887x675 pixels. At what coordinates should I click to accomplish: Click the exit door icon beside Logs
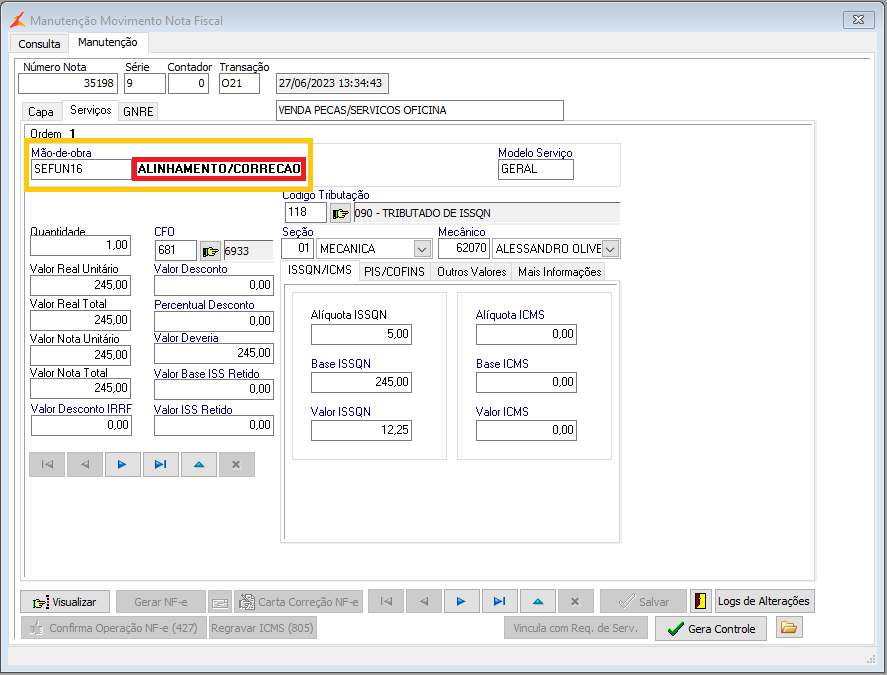click(701, 601)
